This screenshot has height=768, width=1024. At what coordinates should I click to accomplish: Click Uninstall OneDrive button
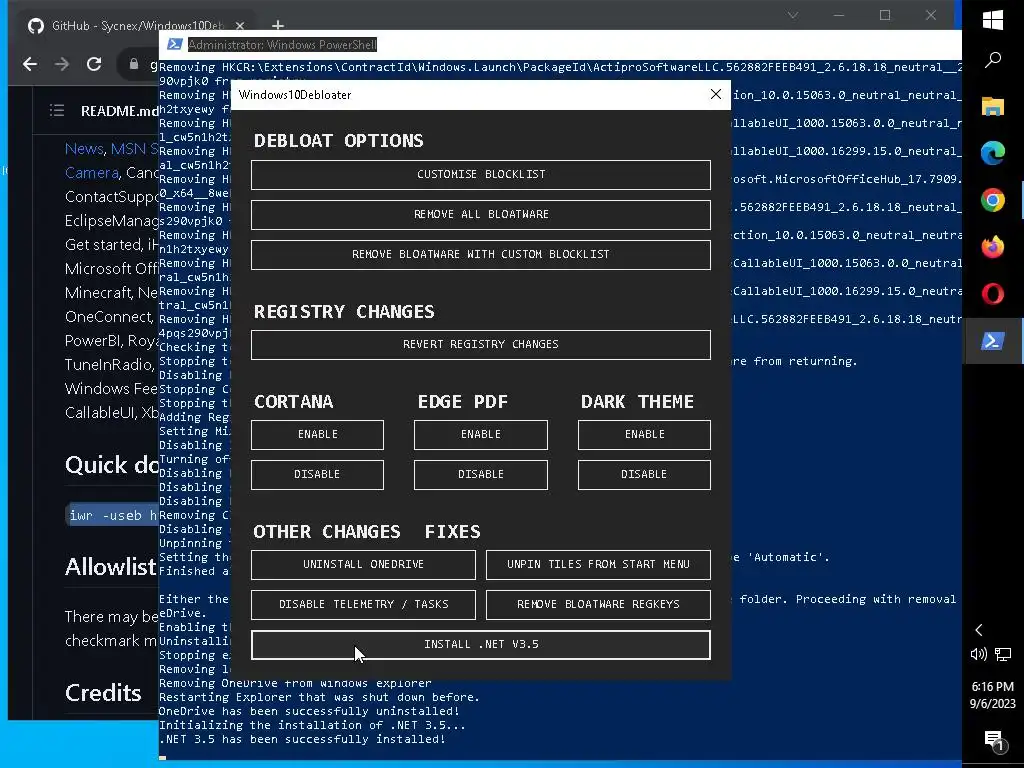click(363, 564)
